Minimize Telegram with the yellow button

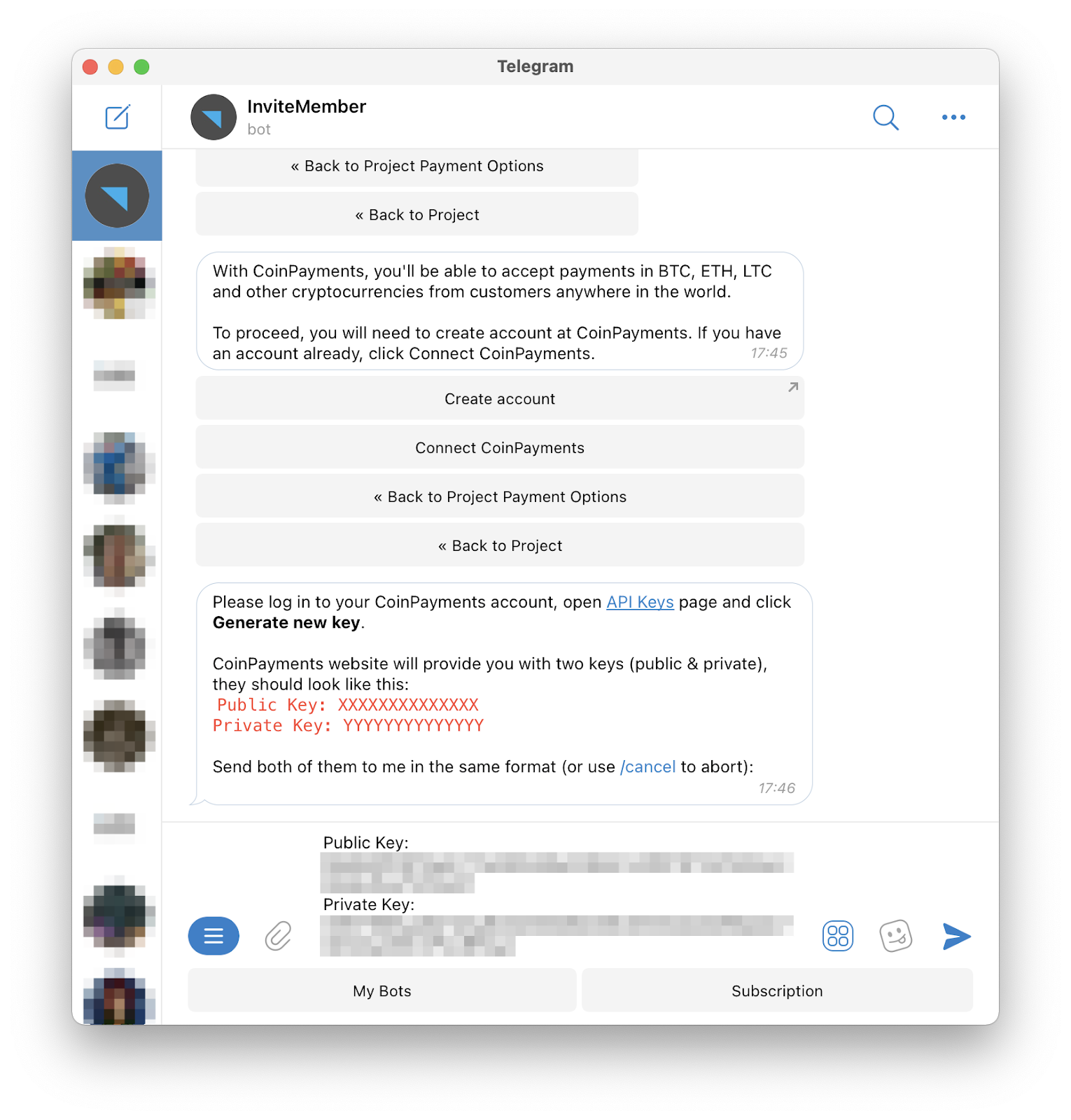pyautogui.click(x=116, y=66)
